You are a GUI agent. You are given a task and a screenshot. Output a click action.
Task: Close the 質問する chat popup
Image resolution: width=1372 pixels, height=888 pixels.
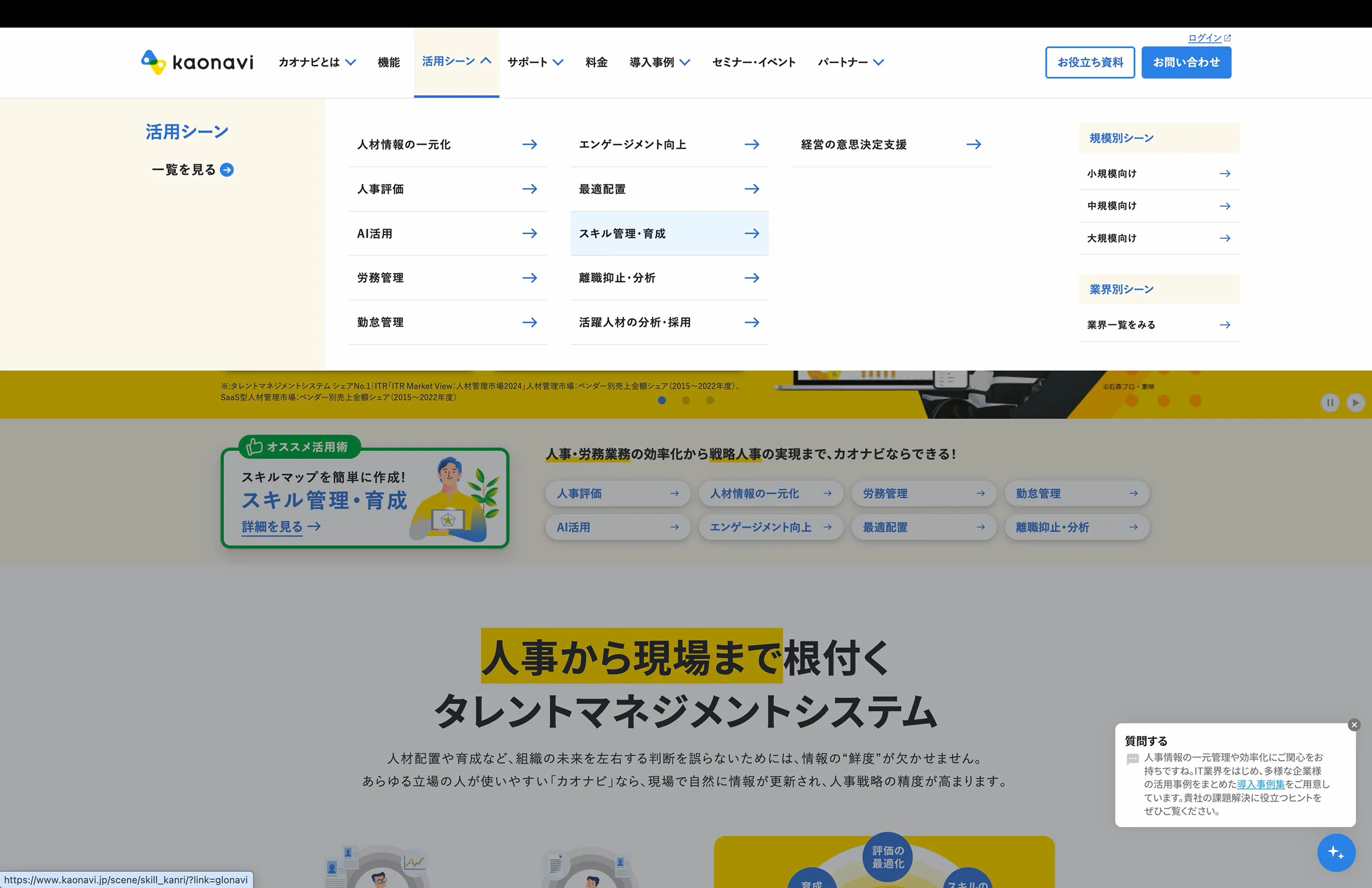point(1354,725)
